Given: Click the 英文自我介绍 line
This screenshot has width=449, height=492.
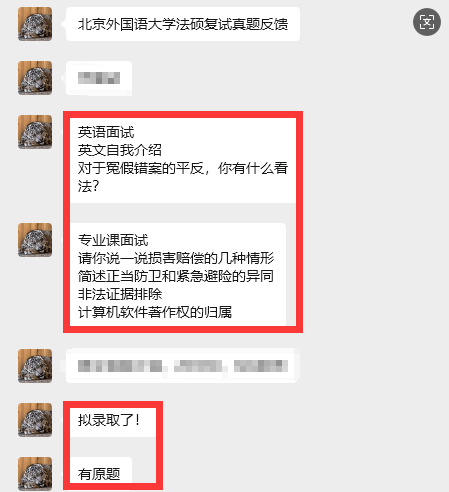Looking at the screenshot, I should (x=120, y=150).
